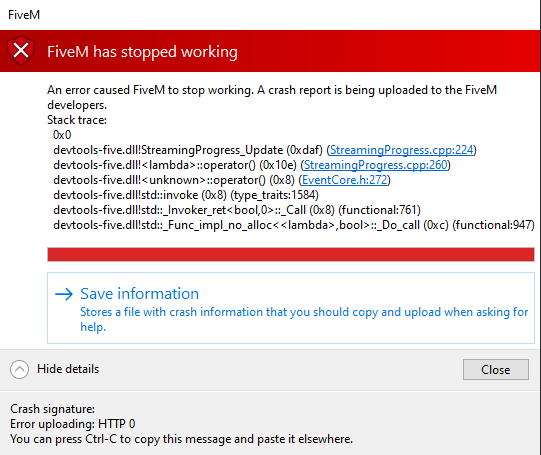Image resolution: width=541 pixels, height=455 pixels.
Task: Click the Crash signature text
Action: coord(52,409)
